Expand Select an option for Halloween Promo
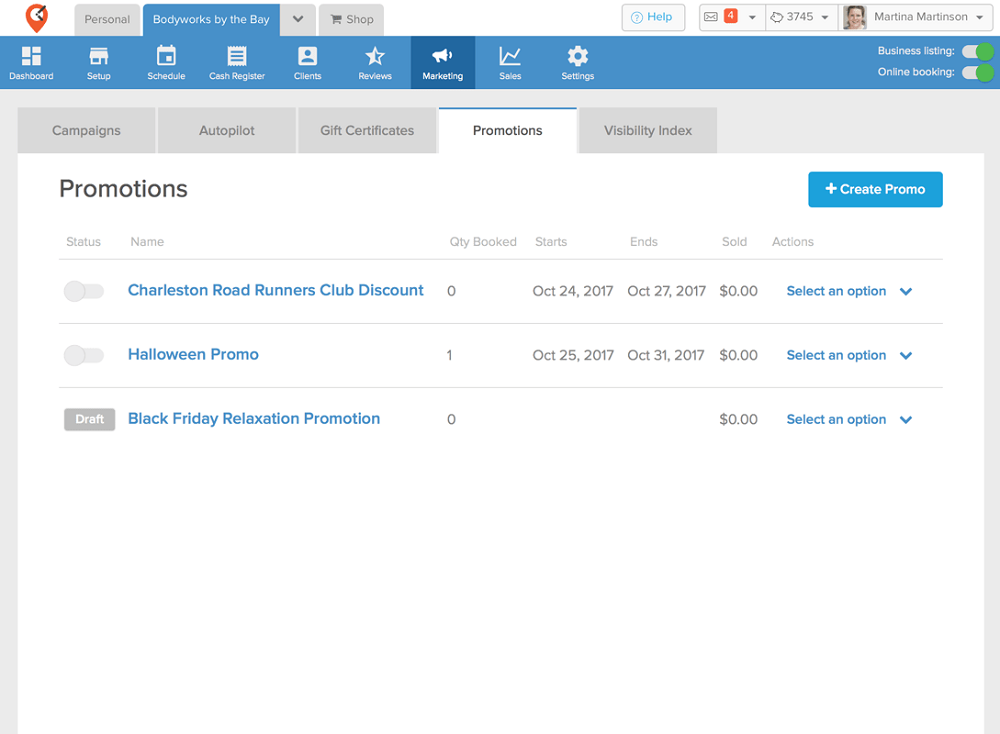Image resolution: width=1000 pixels, height=734 pixels. pos(848,355)
